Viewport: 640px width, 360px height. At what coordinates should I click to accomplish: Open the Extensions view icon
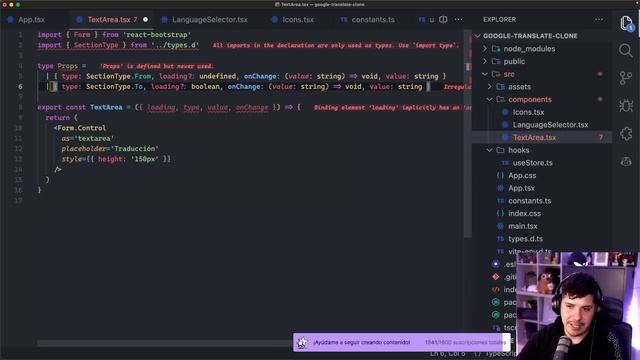(x=625, y=133)
